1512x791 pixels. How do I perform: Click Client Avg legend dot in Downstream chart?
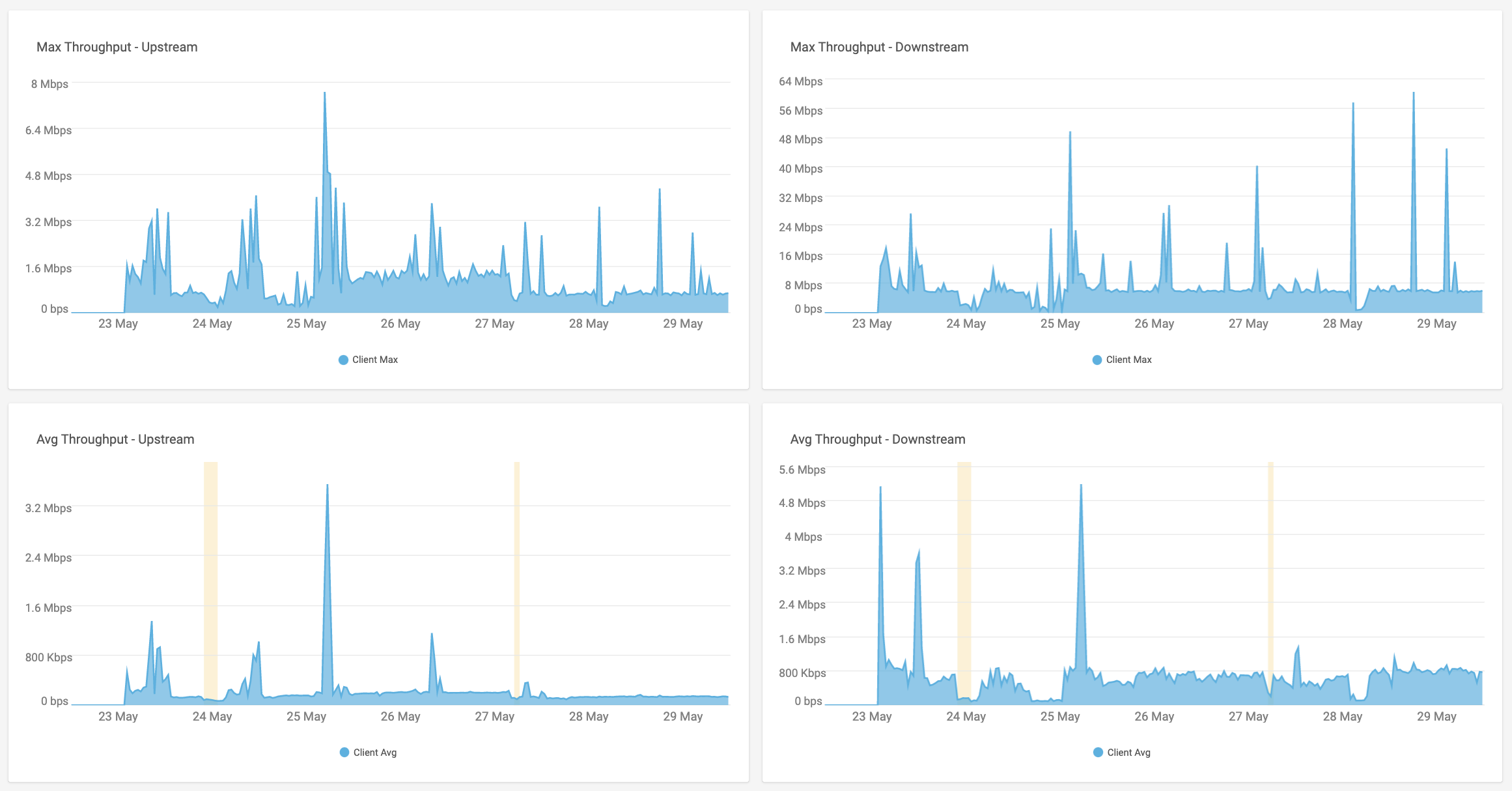point(1099,753)
